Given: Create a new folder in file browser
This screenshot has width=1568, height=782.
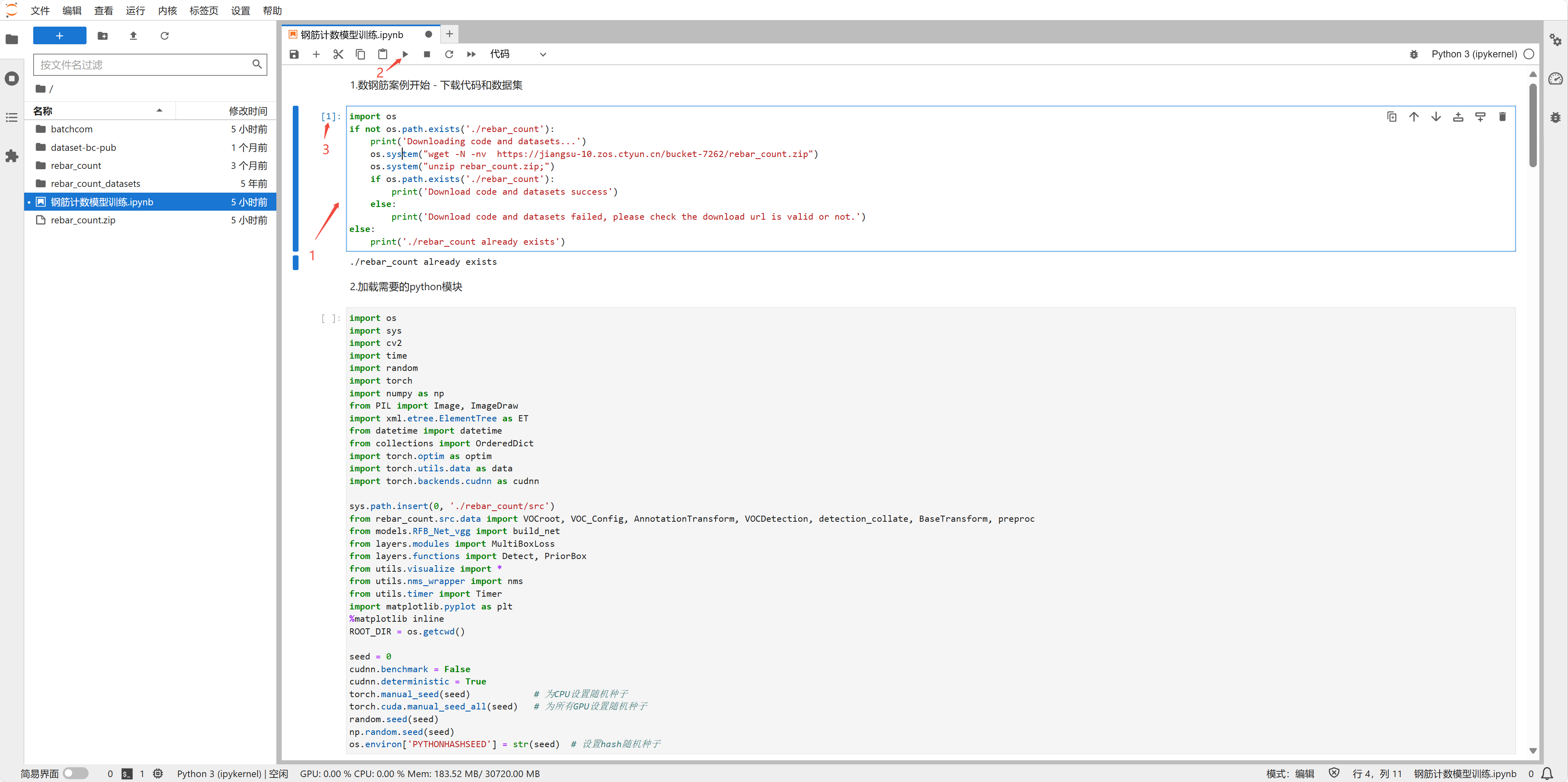Looking at the screenshot, I should coord(103,36).
